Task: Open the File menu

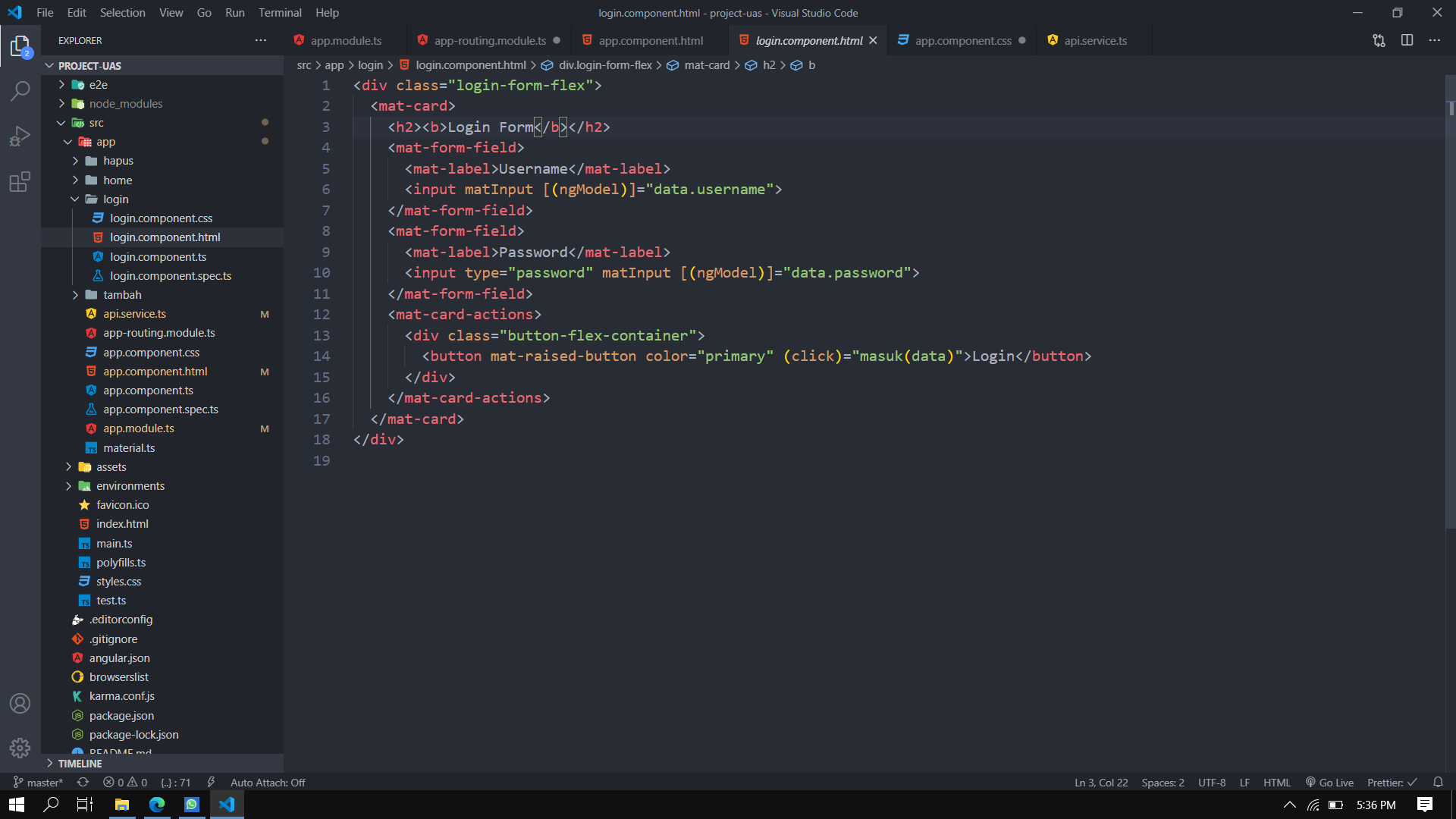Action: (x=45, y=13)
